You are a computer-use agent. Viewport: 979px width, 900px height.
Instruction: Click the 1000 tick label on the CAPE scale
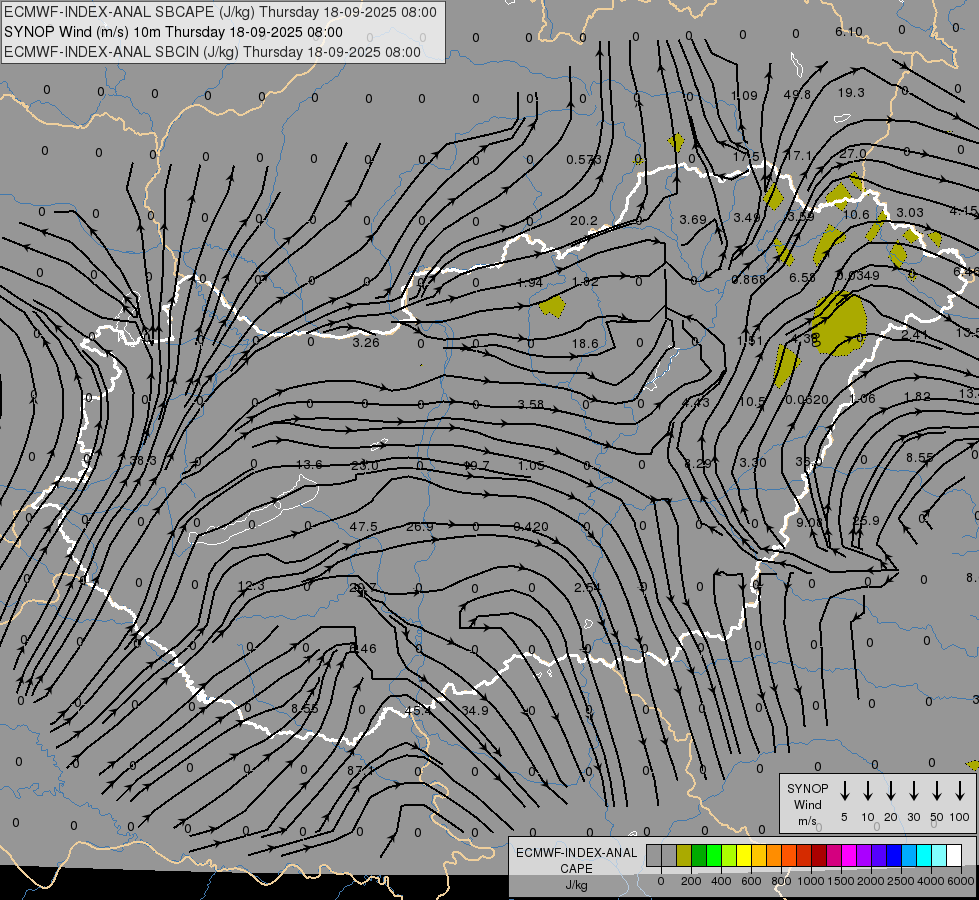coord(810,881)
